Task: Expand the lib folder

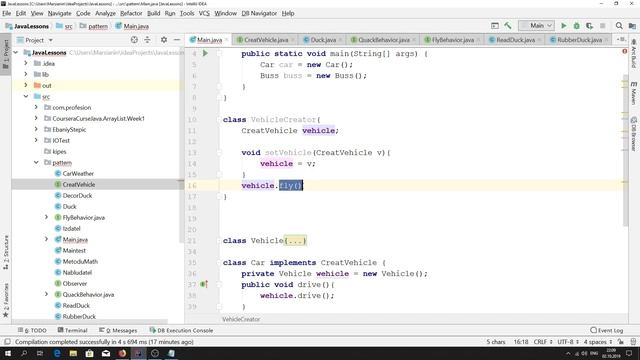Action: click(x=26, y=74)
